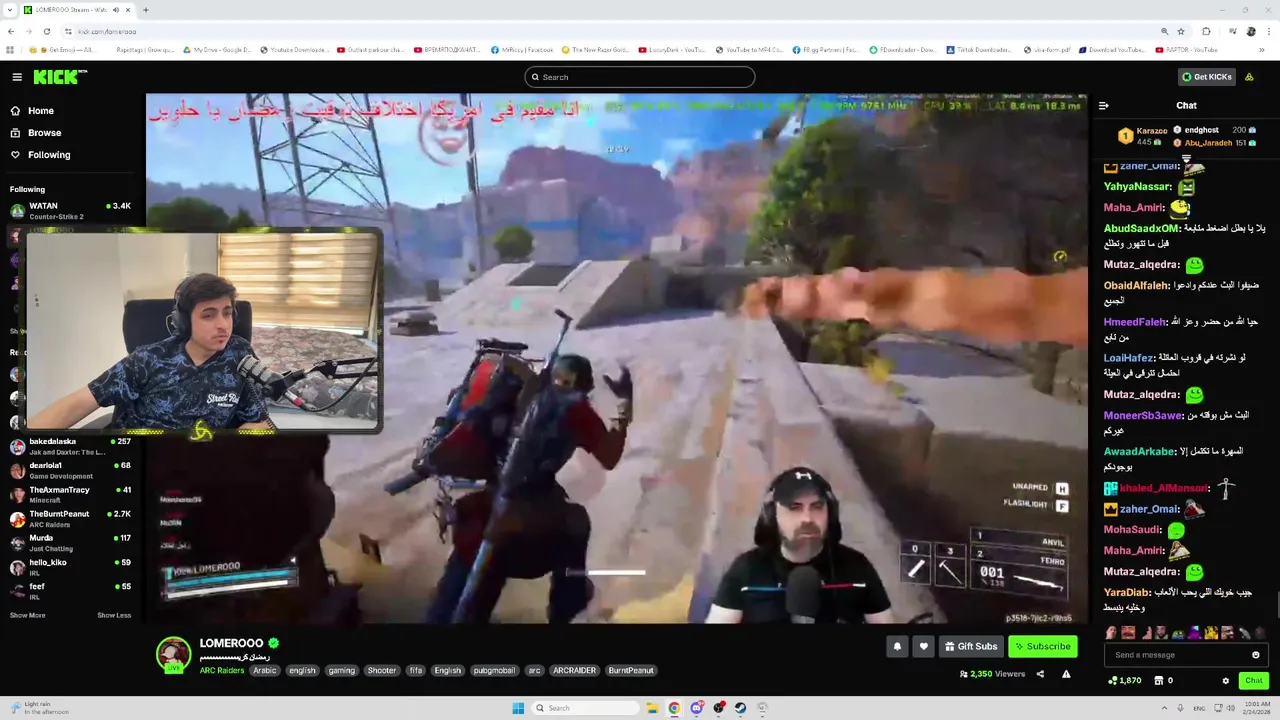Open WATAN channel in Following list
The width and height of the screenshot is (1280, 720).
coord(70,211)
